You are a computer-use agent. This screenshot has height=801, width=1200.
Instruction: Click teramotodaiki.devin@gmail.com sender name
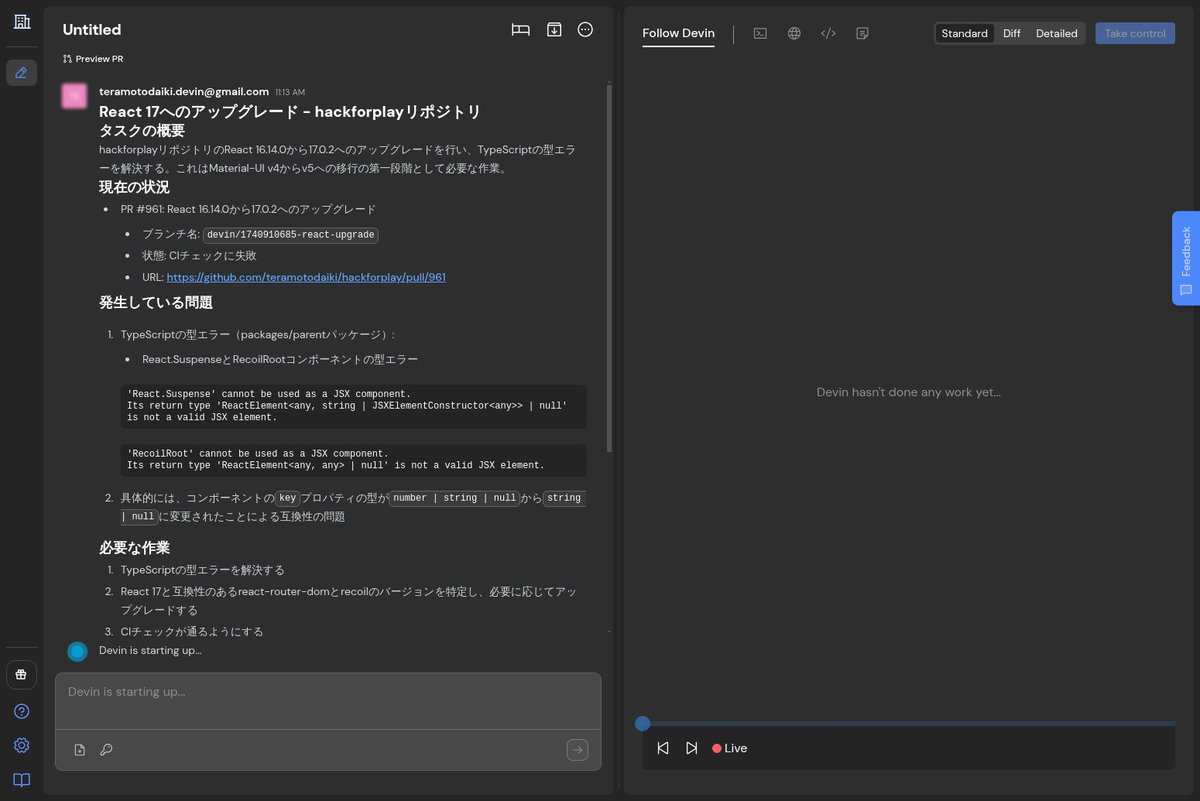[x=184, y=91]
